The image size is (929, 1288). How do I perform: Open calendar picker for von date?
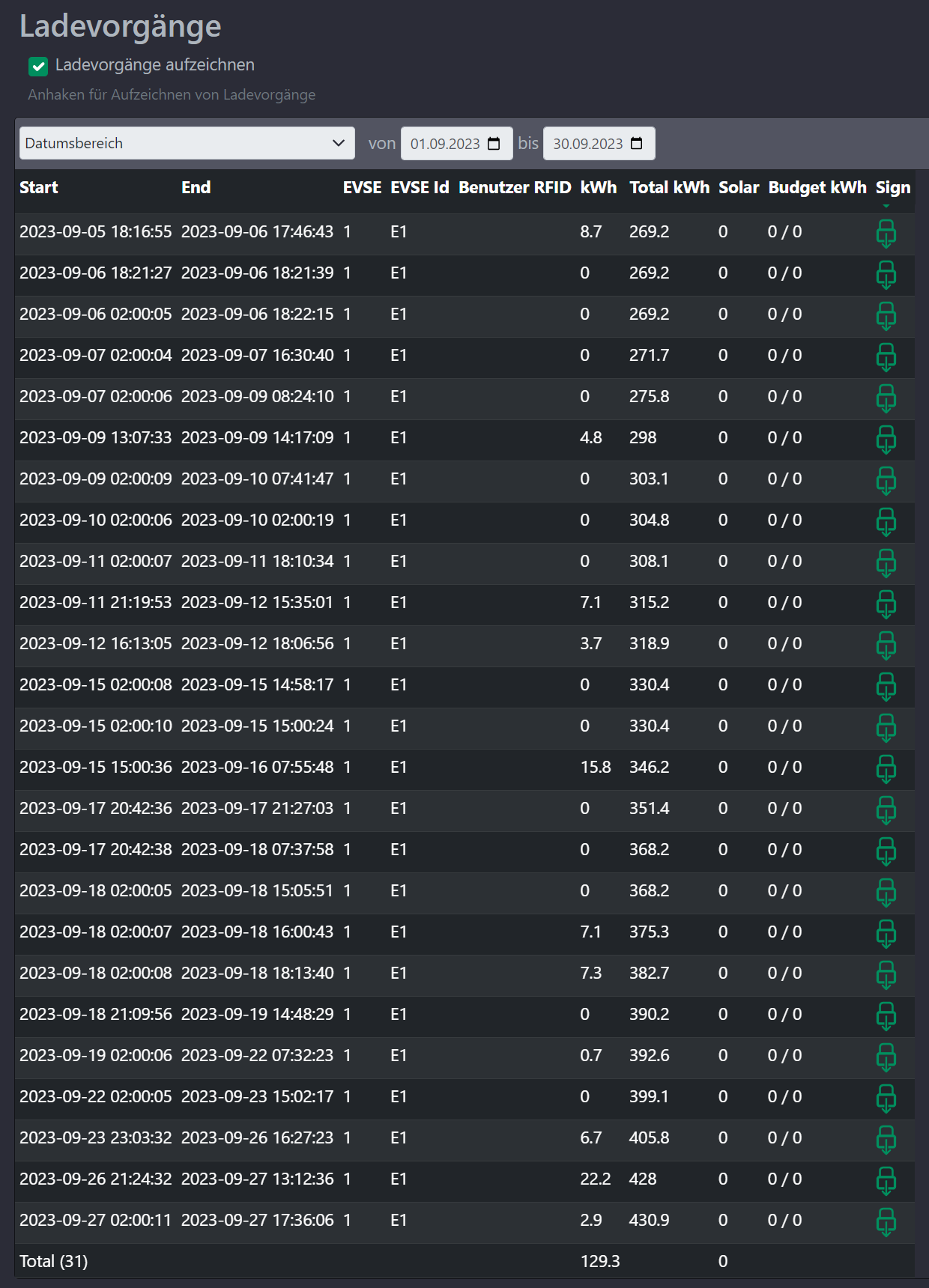(x=494, y=144)
